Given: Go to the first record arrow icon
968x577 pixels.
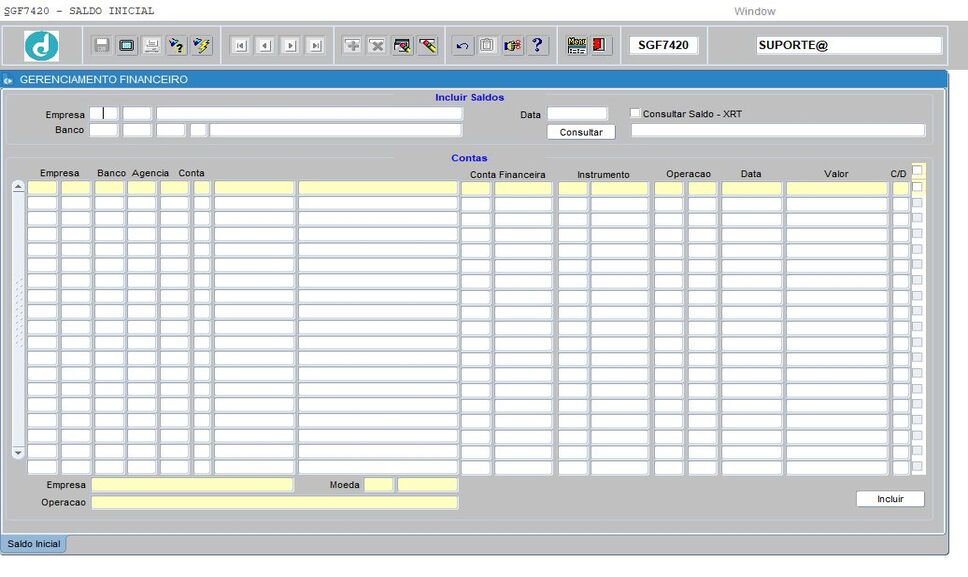Looking at the screenshot, I should click(240, 45).
